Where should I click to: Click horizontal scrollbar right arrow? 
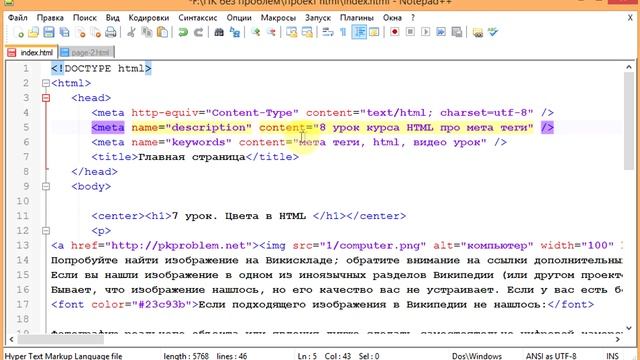[618, 339]
